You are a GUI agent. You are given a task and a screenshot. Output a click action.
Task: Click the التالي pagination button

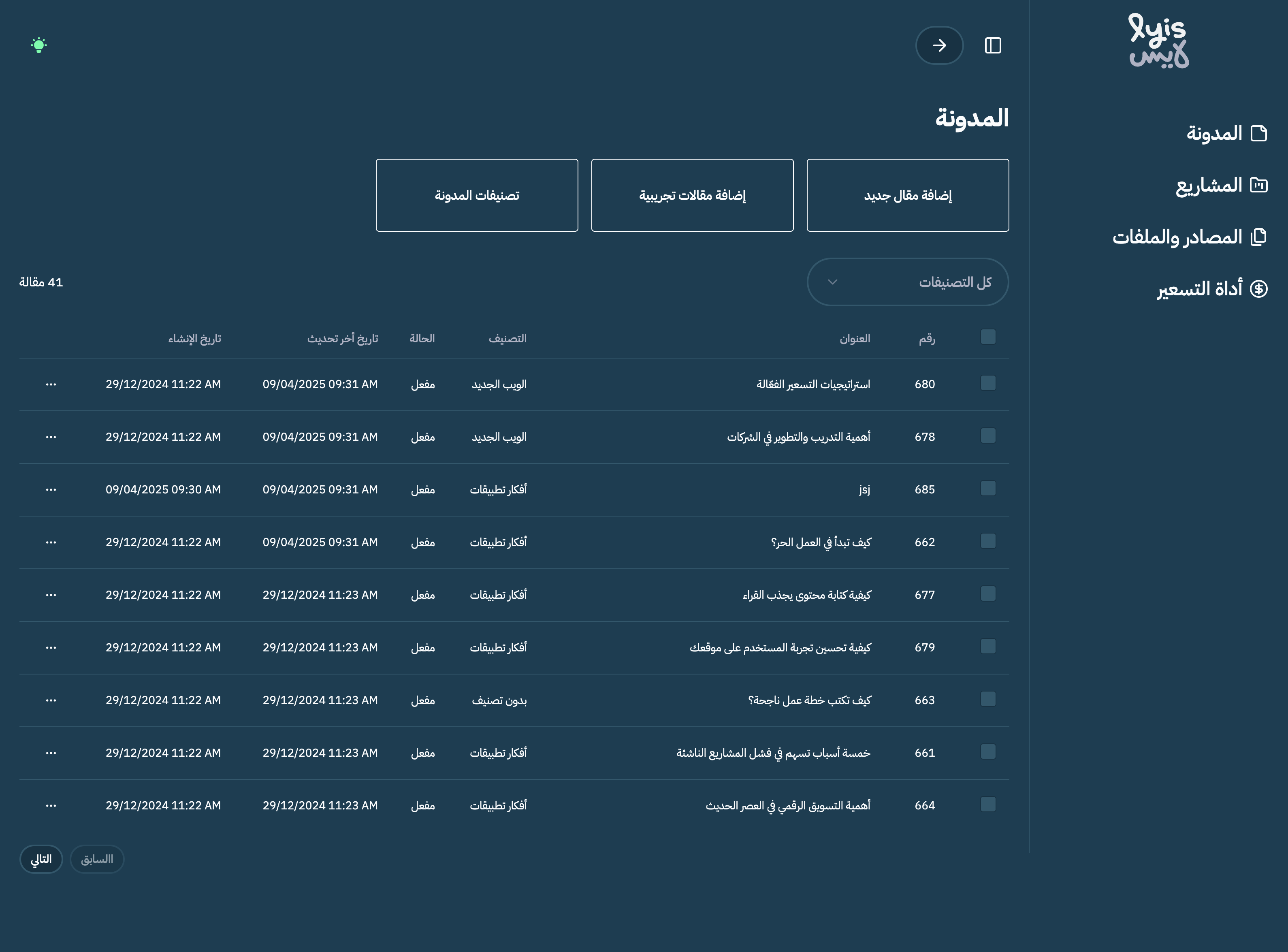click(x=41, y=859)
